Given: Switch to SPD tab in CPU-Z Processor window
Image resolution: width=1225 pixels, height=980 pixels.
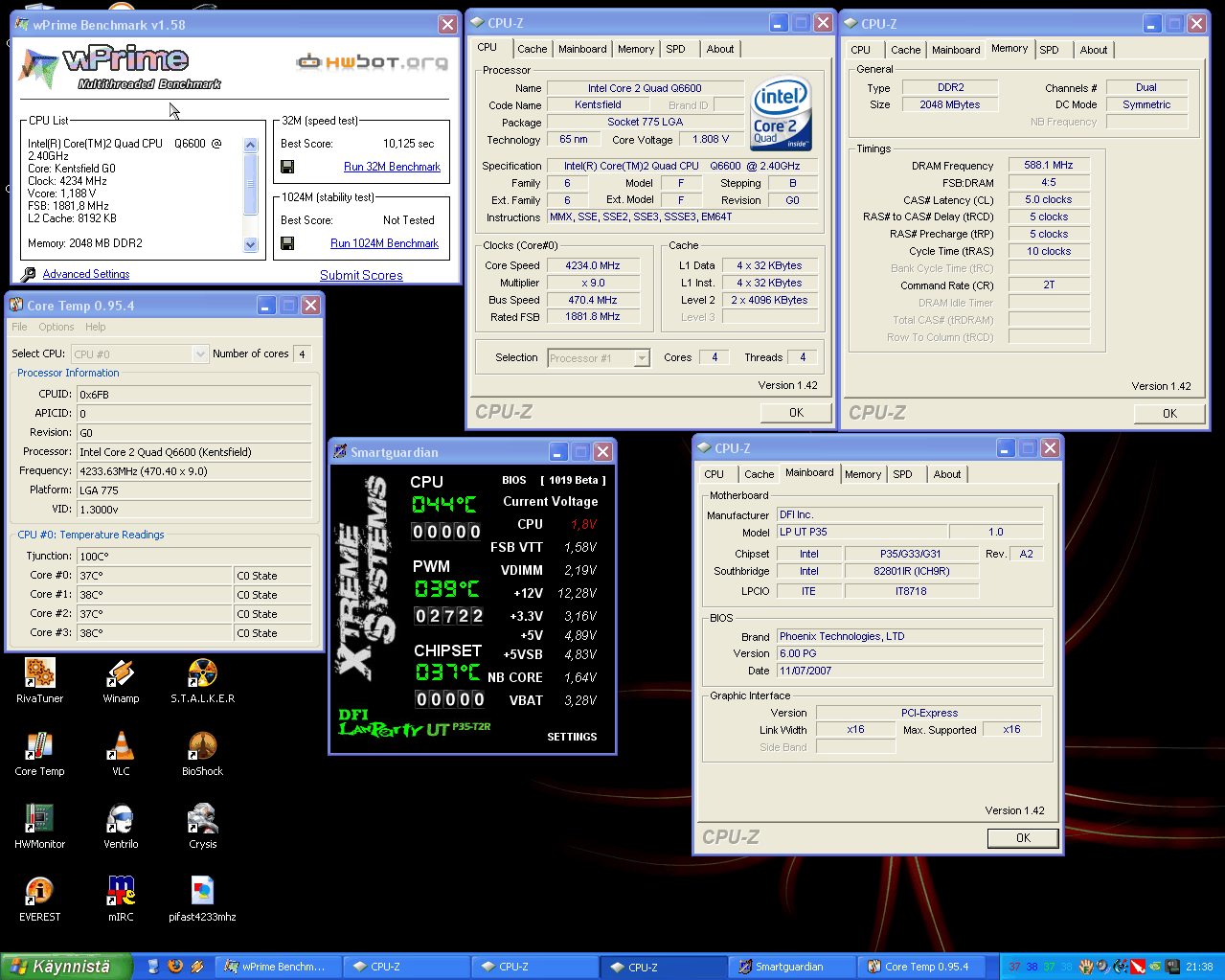Looking at the screenshot, I should pos(676,49).
